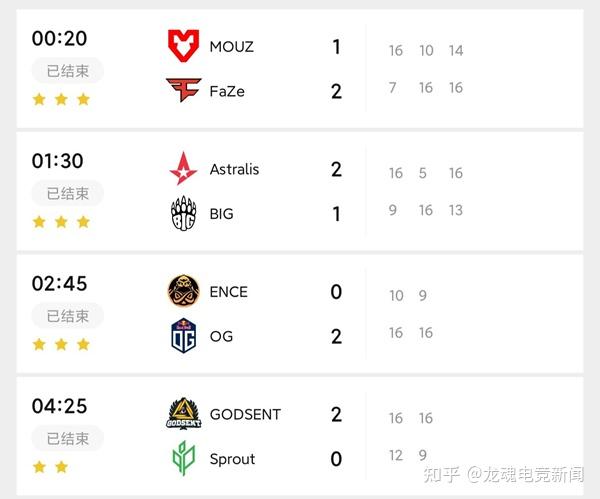Select the Astralis star logo
The image size is (600, 499).
pyautogui.click(x=184, y=169)
